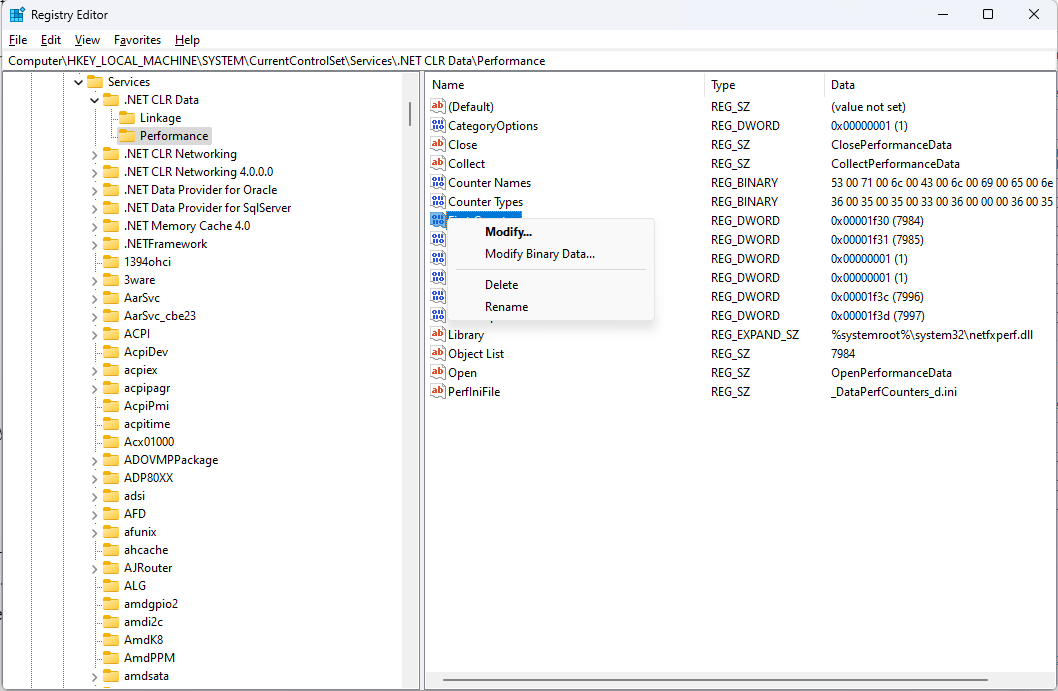Click the 'CollectPerformanceData' data cell
Screen dimensions: 1058x691
895,163
